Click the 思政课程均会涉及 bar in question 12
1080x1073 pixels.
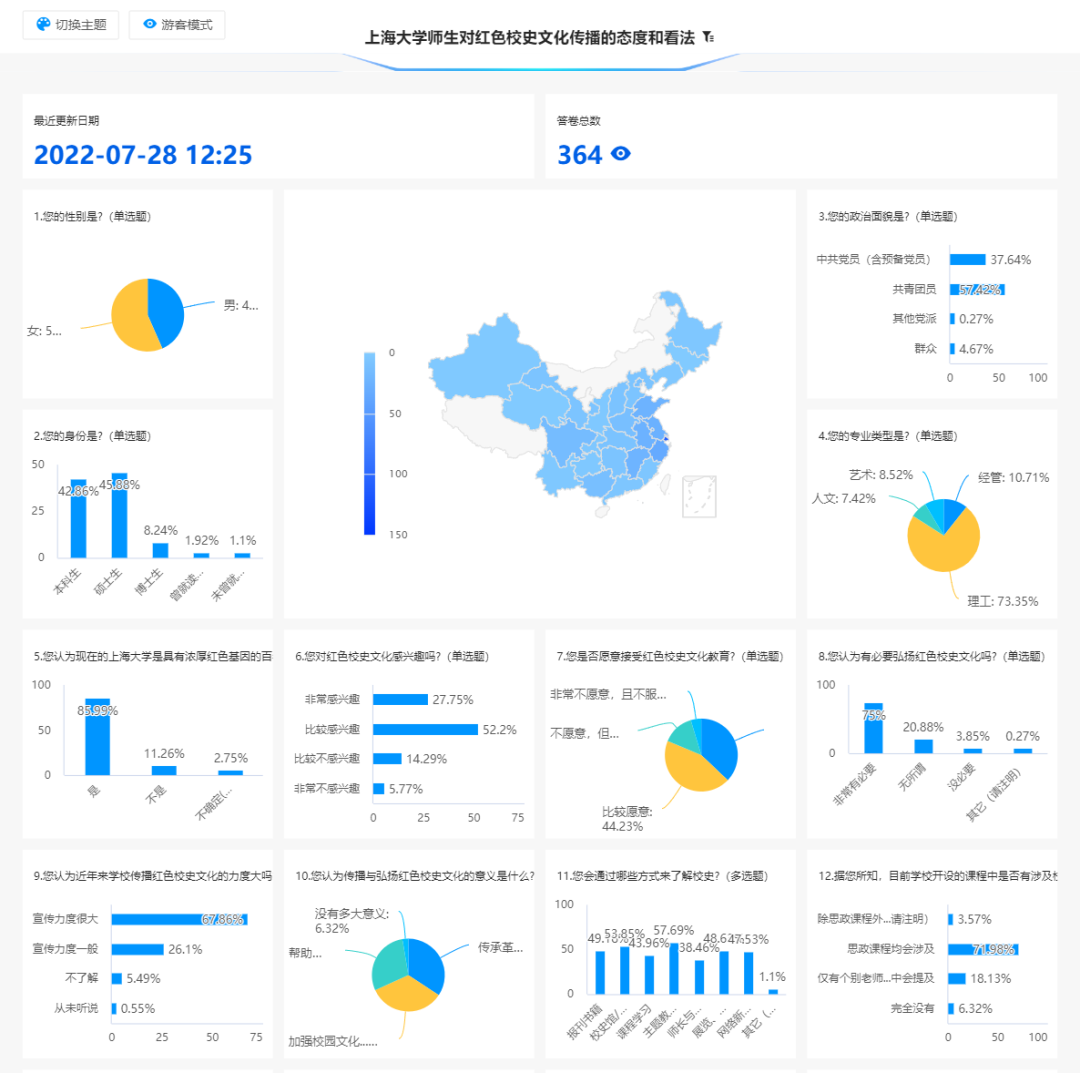click(x=982, y=949)
